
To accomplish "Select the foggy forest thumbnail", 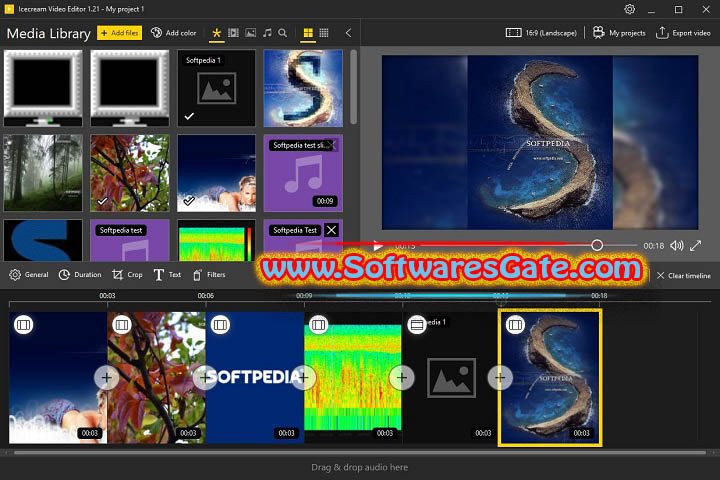I will [x=43, y=173].
